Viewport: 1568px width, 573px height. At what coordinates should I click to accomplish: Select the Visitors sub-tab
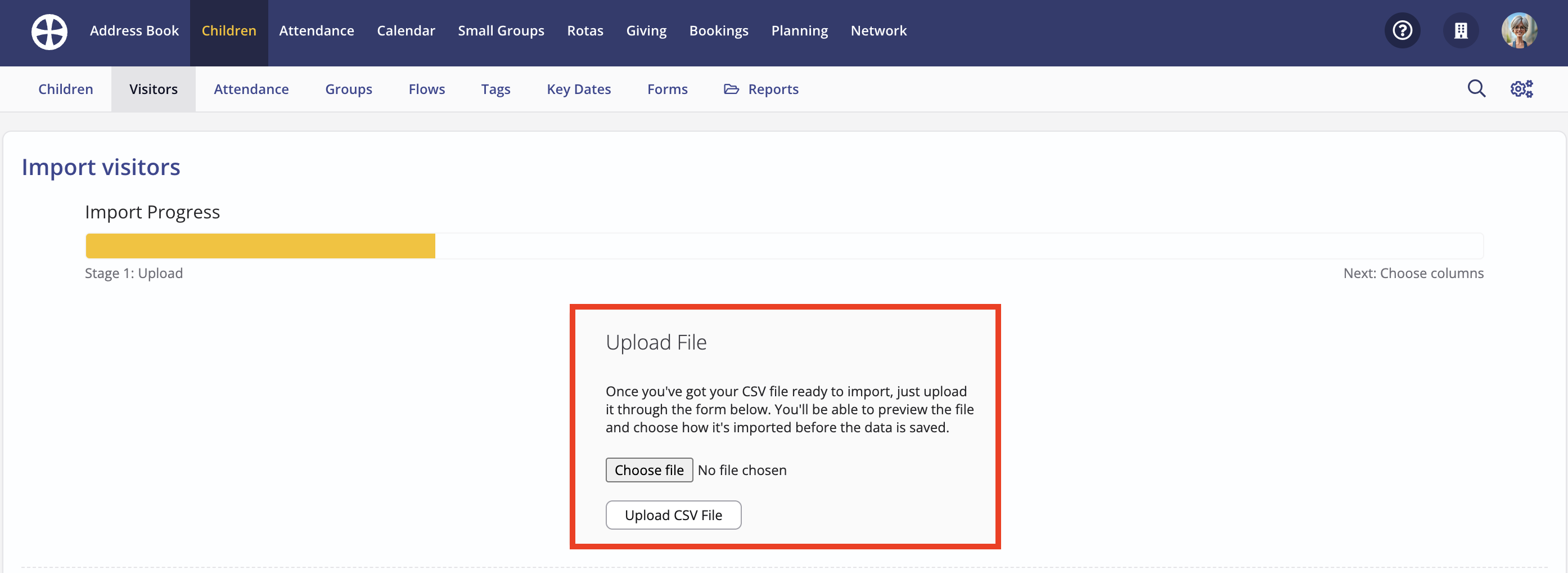point(154,89)
